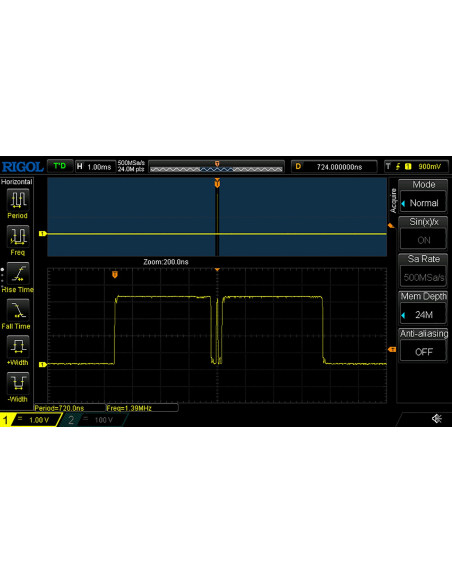Click the D 724.000000ns delay readout

(334, 166)
